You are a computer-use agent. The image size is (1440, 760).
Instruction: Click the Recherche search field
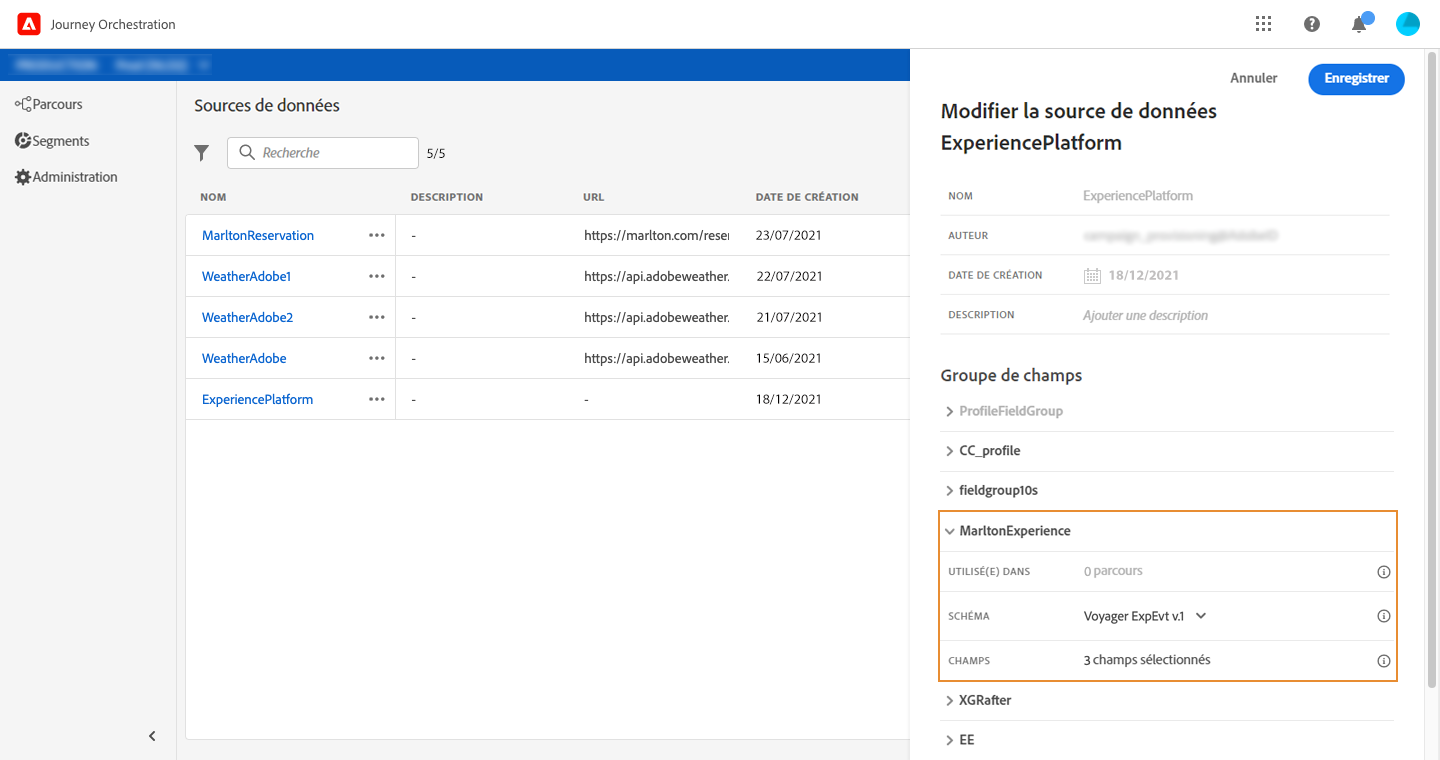[323, 153]
